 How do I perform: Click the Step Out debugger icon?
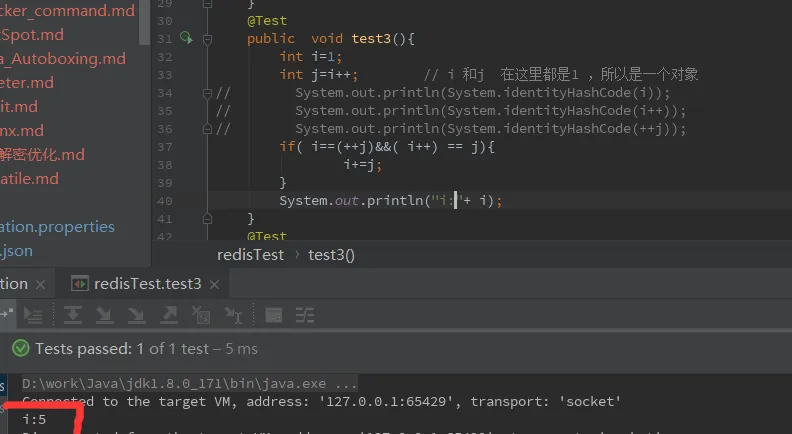coord(169,315)
